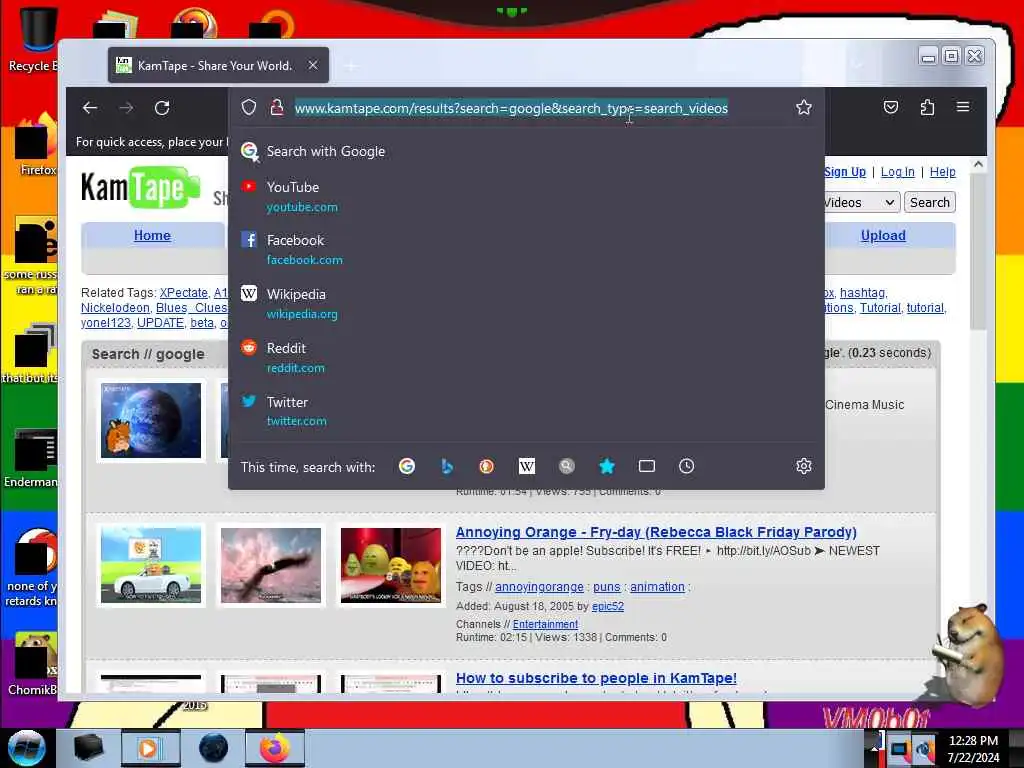Open the Annoying Orange Fry-day video title
The image size is (1024, 768).
(x=656, y=532)
